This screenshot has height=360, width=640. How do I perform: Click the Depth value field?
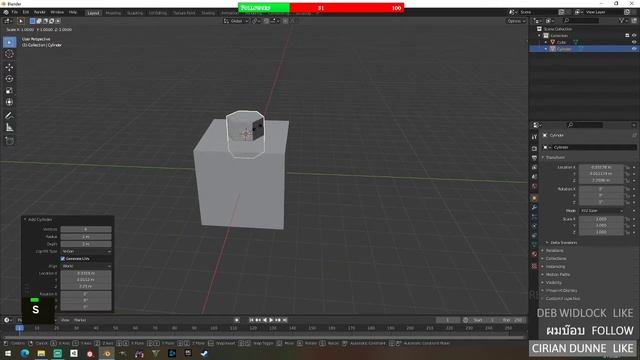click(x=86, y=244)
